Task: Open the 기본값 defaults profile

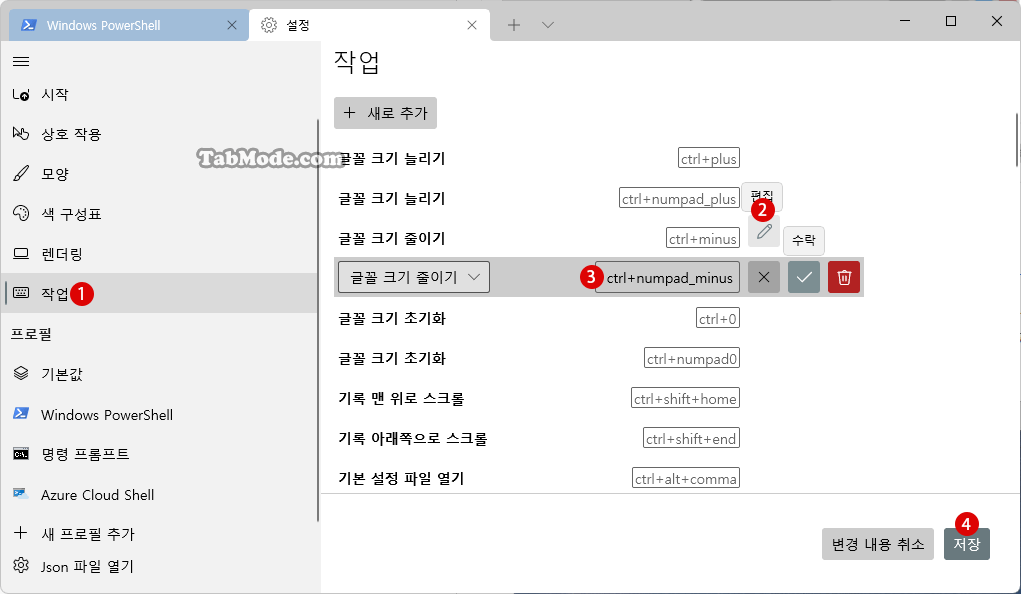Action: tap(160, 374)
